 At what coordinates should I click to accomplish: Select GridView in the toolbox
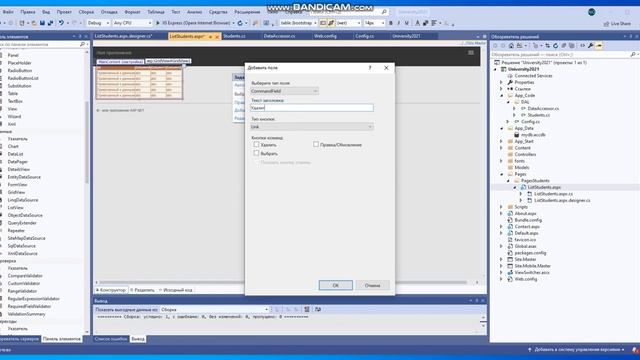click(16, 192)
